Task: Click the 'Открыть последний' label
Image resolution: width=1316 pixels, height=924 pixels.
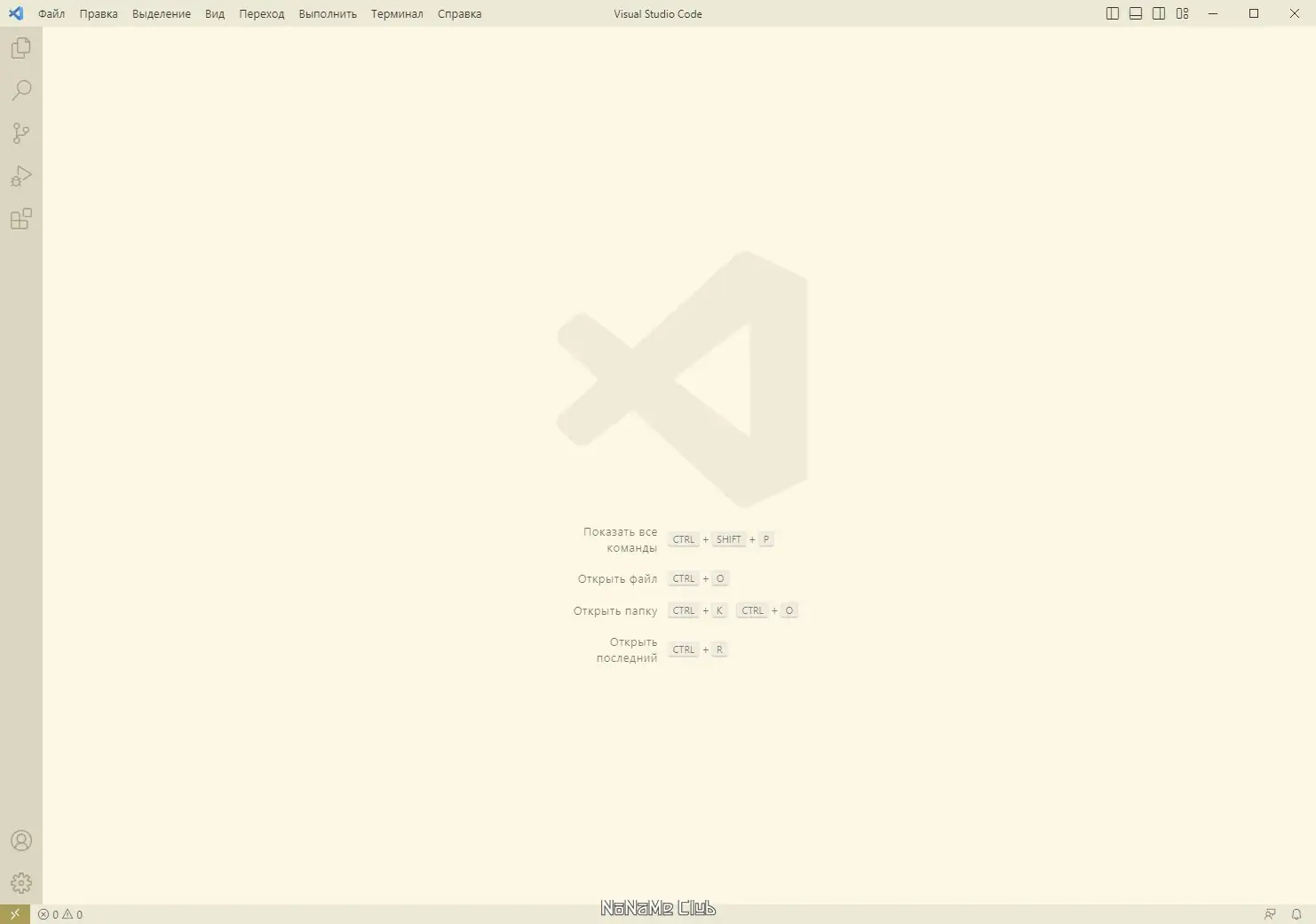Action: click(x=627, y=649)
